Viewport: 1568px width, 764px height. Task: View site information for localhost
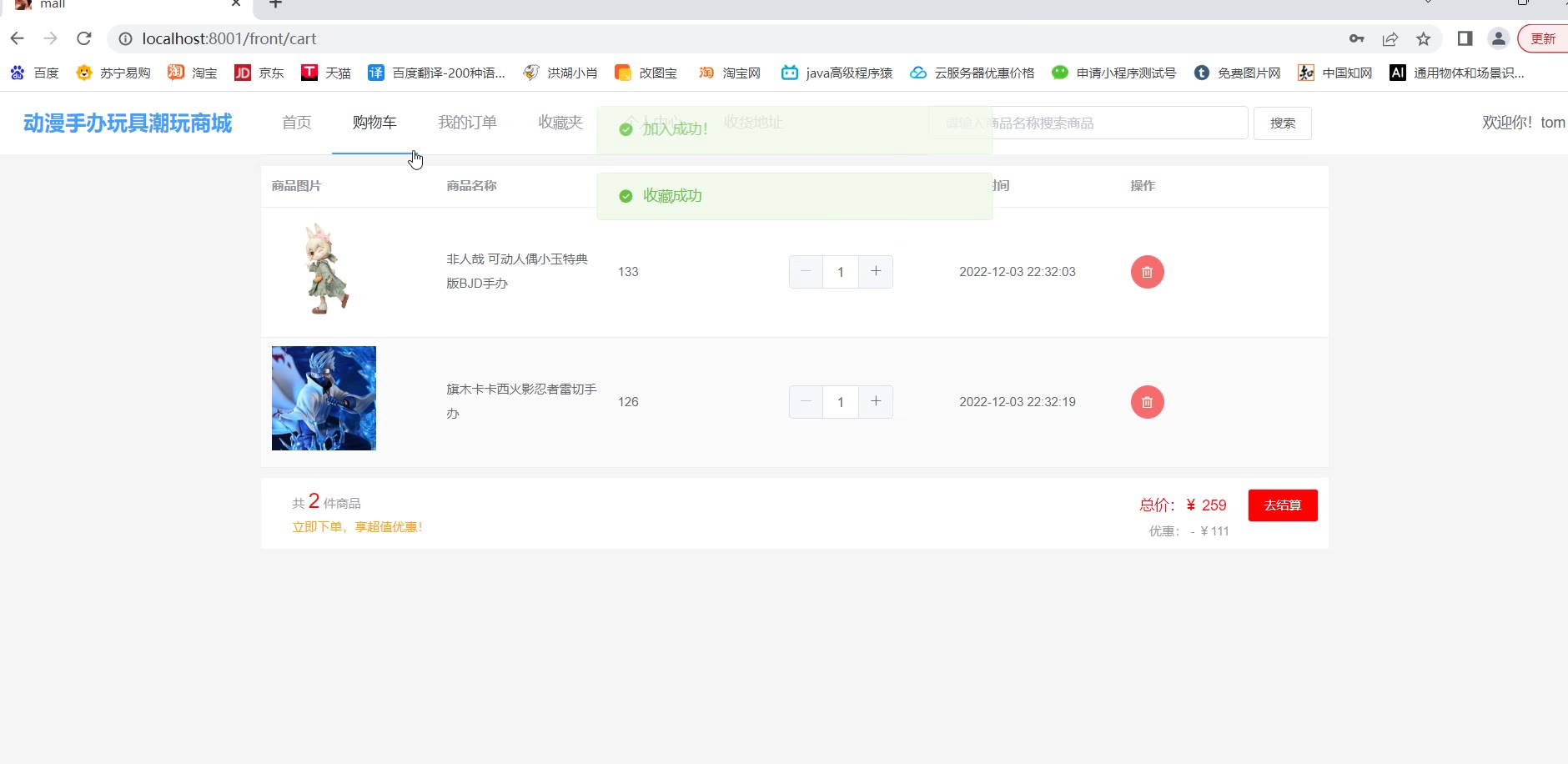[125, 38]
